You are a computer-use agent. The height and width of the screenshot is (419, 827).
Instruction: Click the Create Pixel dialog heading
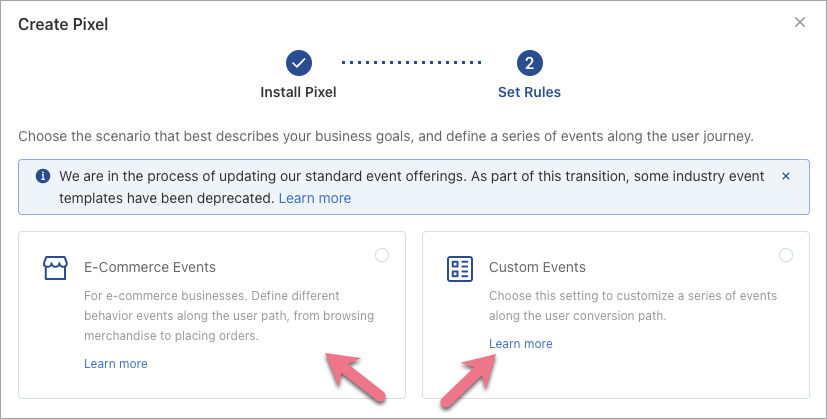coord(63,24)
